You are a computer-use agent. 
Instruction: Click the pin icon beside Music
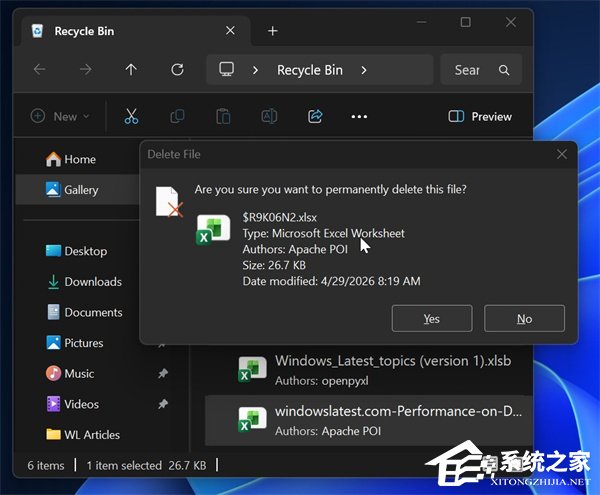pyautogui.click(x=163, y=373)
